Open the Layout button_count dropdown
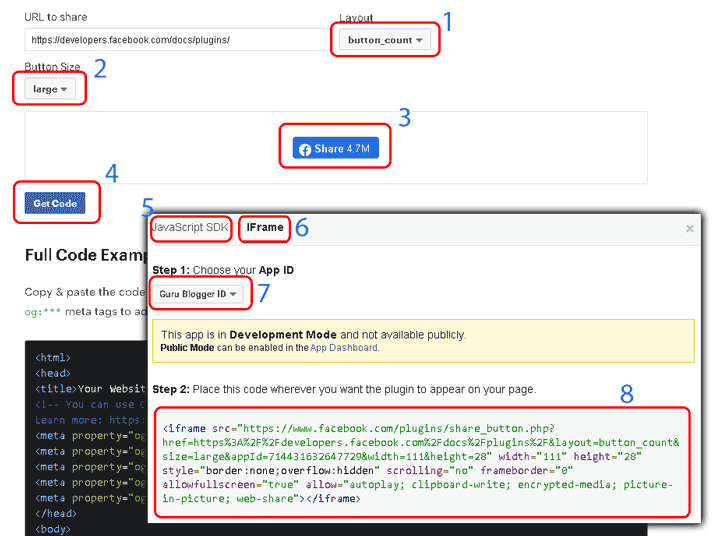Screen dimensions: 720x536 385,40
